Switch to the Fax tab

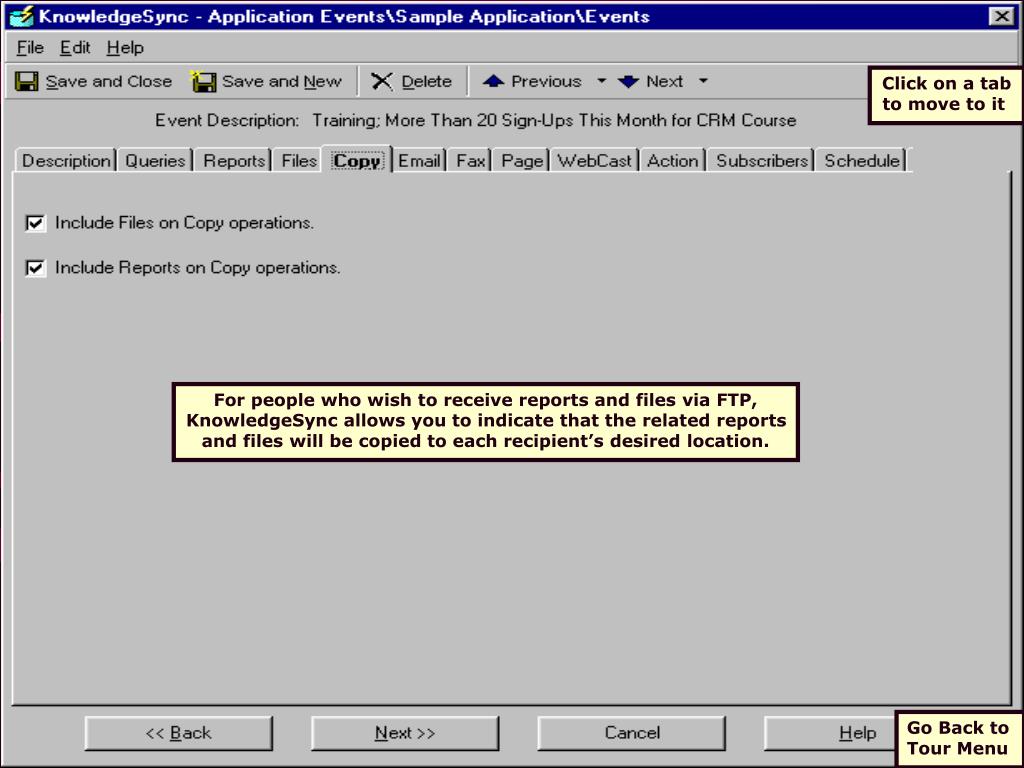tap(471, 161)
